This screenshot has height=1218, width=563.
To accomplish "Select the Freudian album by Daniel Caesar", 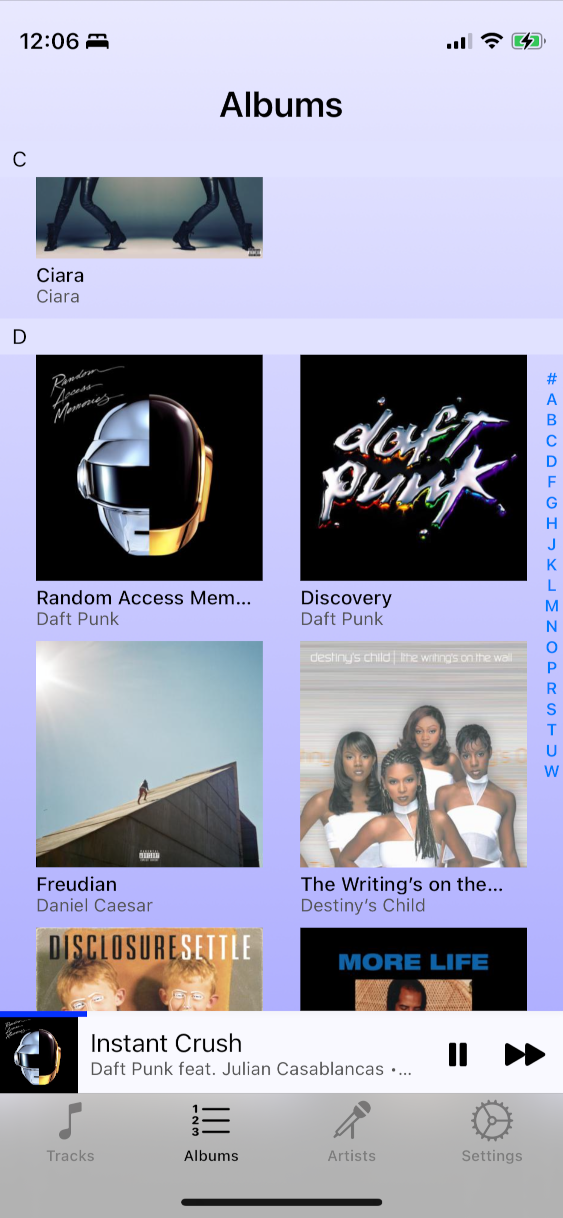I will [x=149, y=754].
